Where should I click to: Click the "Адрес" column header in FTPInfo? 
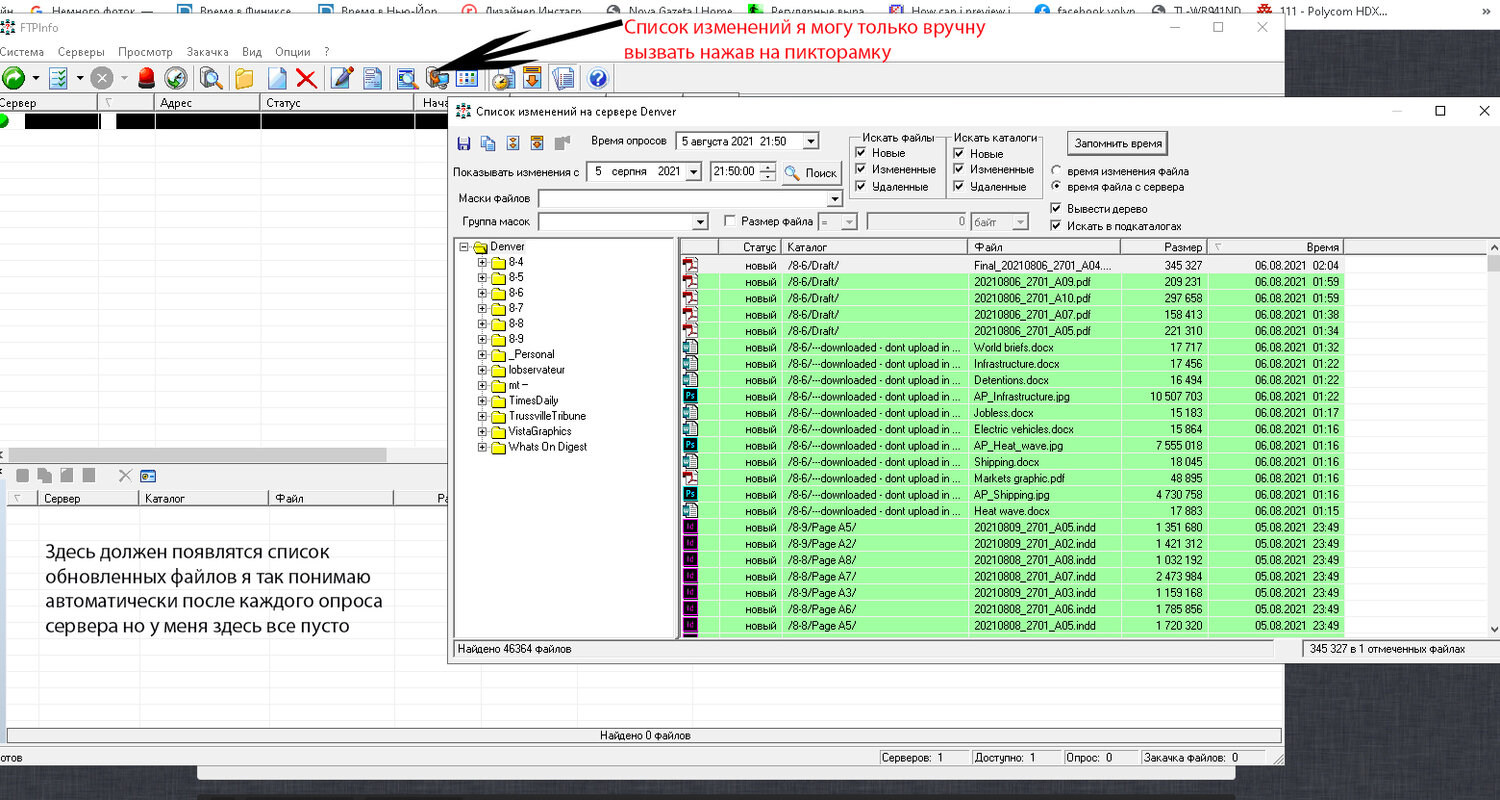[208, 103]
